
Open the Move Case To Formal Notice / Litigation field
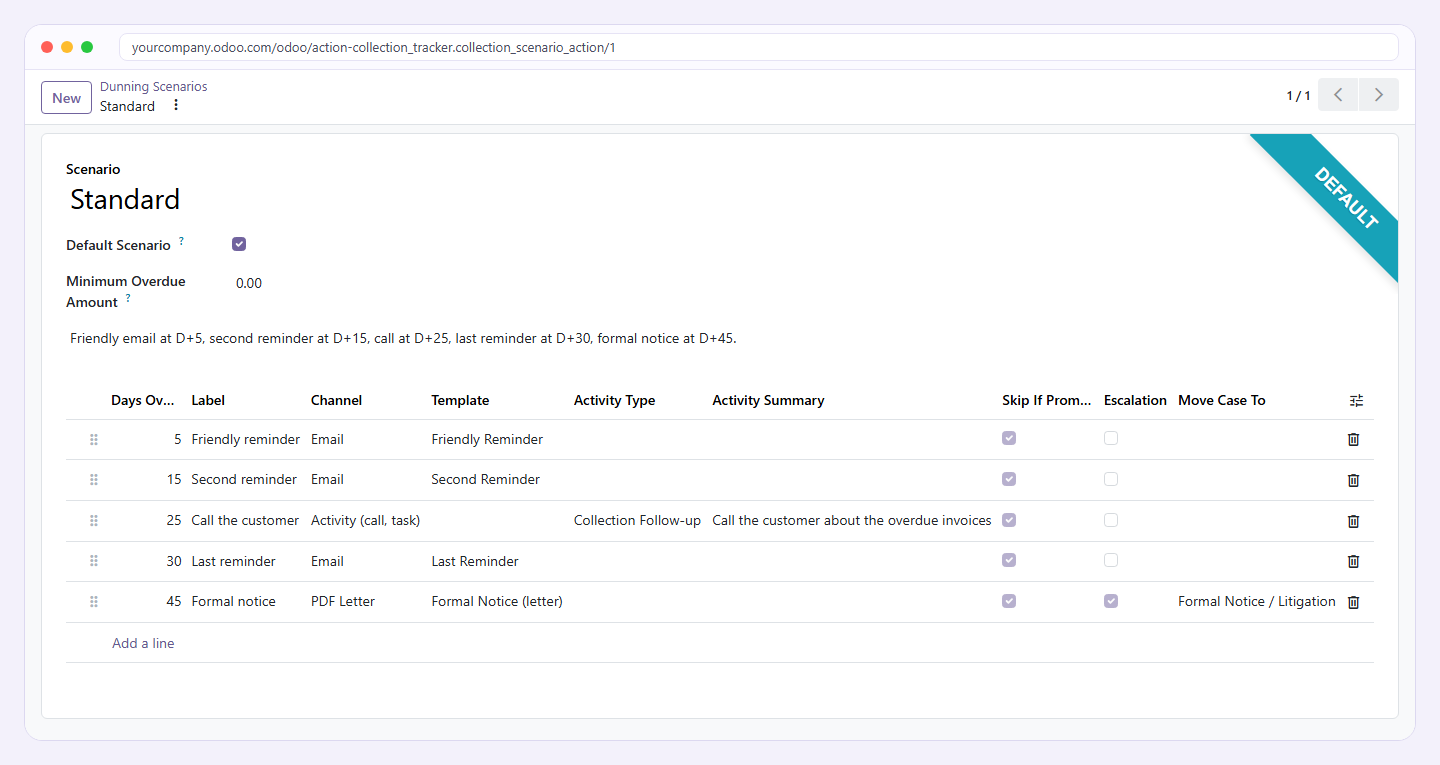coord(1257,601)
